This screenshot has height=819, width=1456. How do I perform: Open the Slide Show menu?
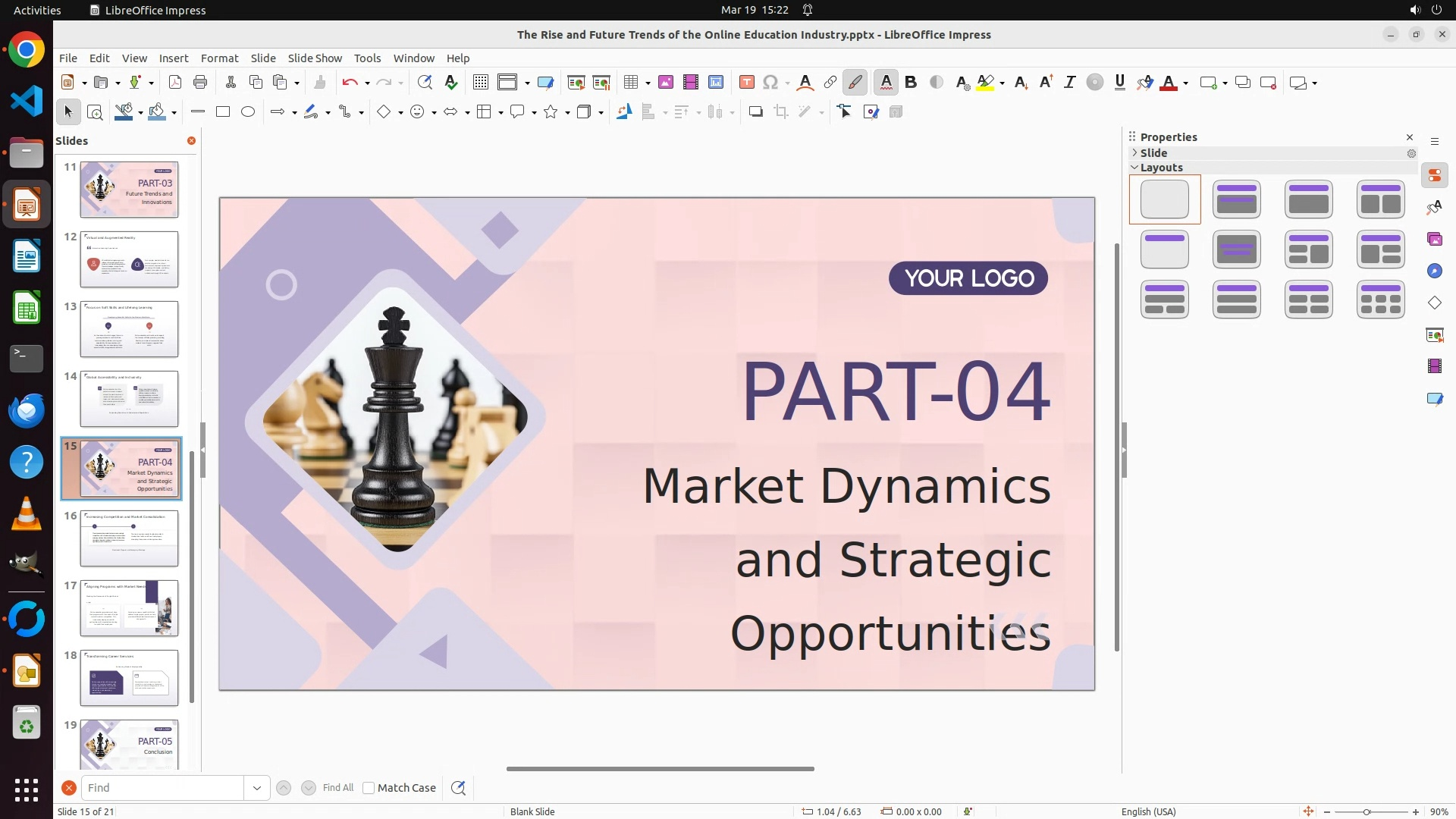[315, 58]
